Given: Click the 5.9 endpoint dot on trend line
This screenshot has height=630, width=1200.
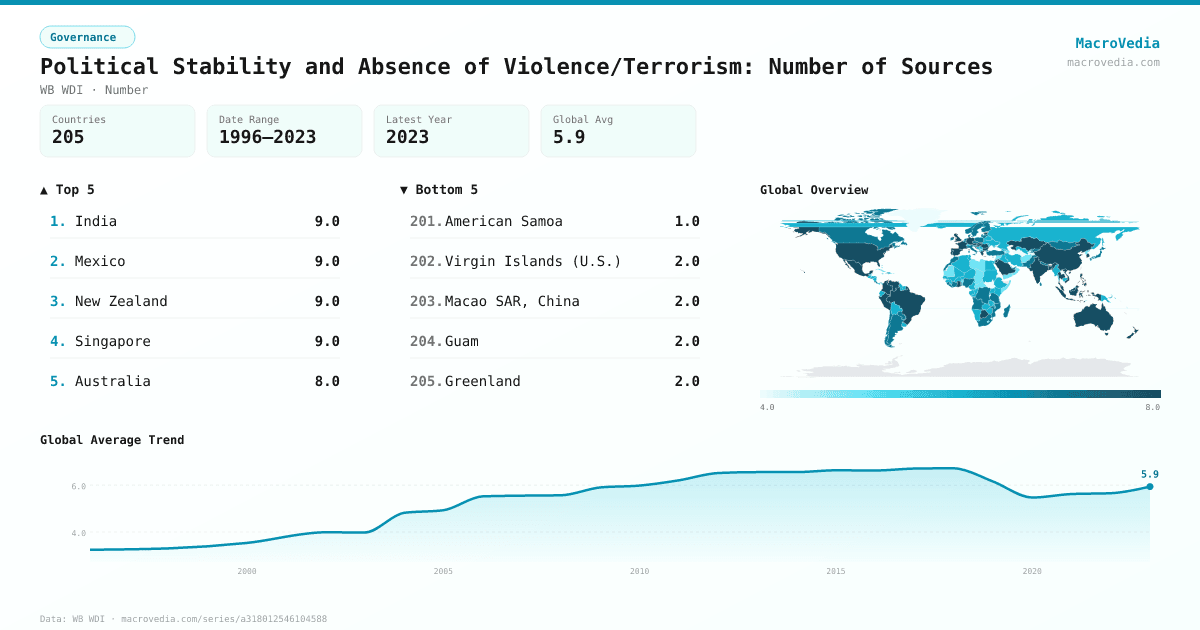Looking at the screenshot, I should [1150, 486].
